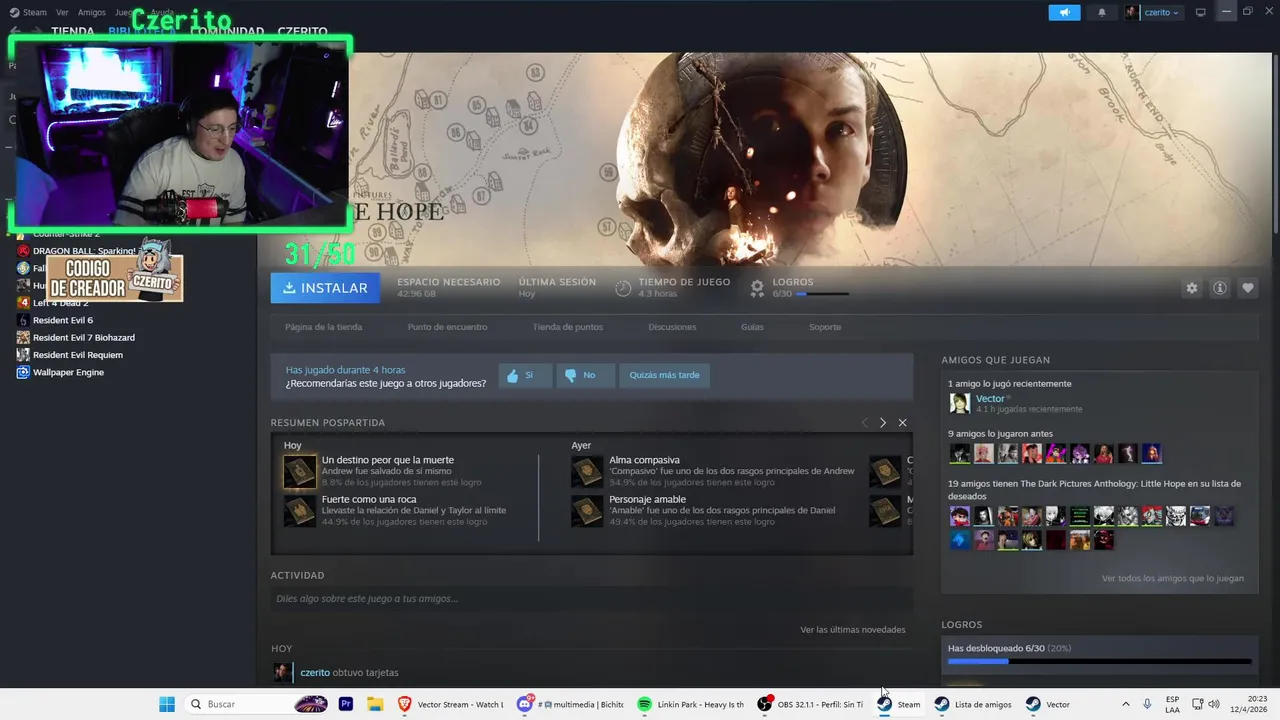Open Ver todos los amigos que lo juegan
This screenshot has width=1280, height=720.
[x=1172, y=578]
